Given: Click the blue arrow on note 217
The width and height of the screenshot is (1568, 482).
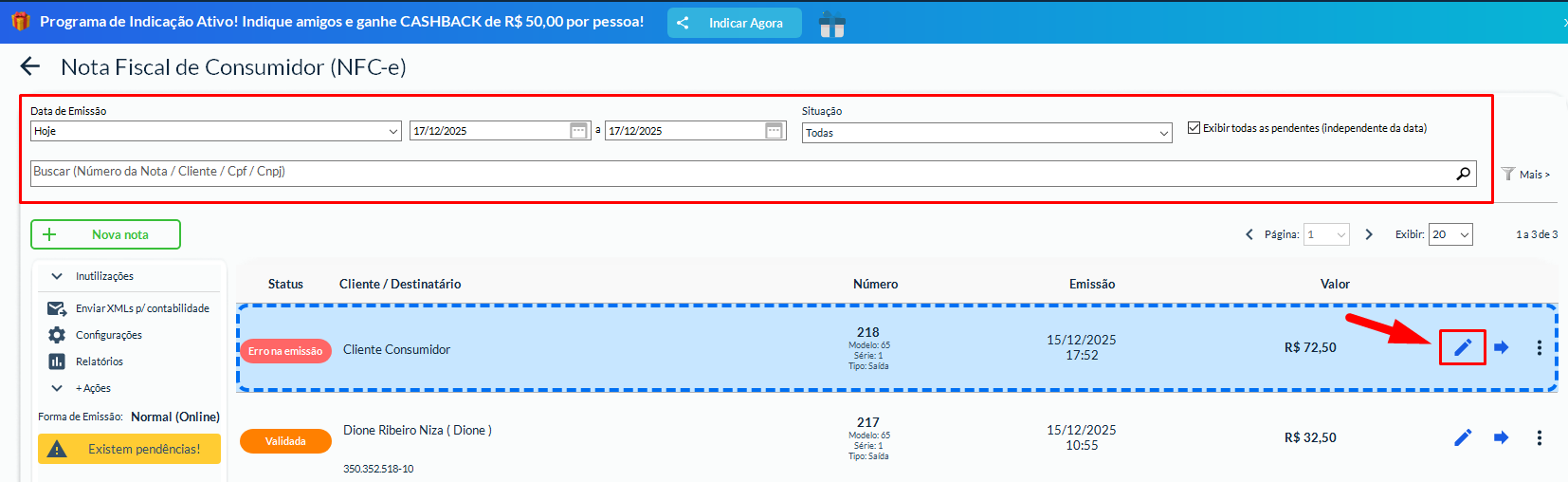Looking at the screenshot, I should click(x=1501, y=437).
